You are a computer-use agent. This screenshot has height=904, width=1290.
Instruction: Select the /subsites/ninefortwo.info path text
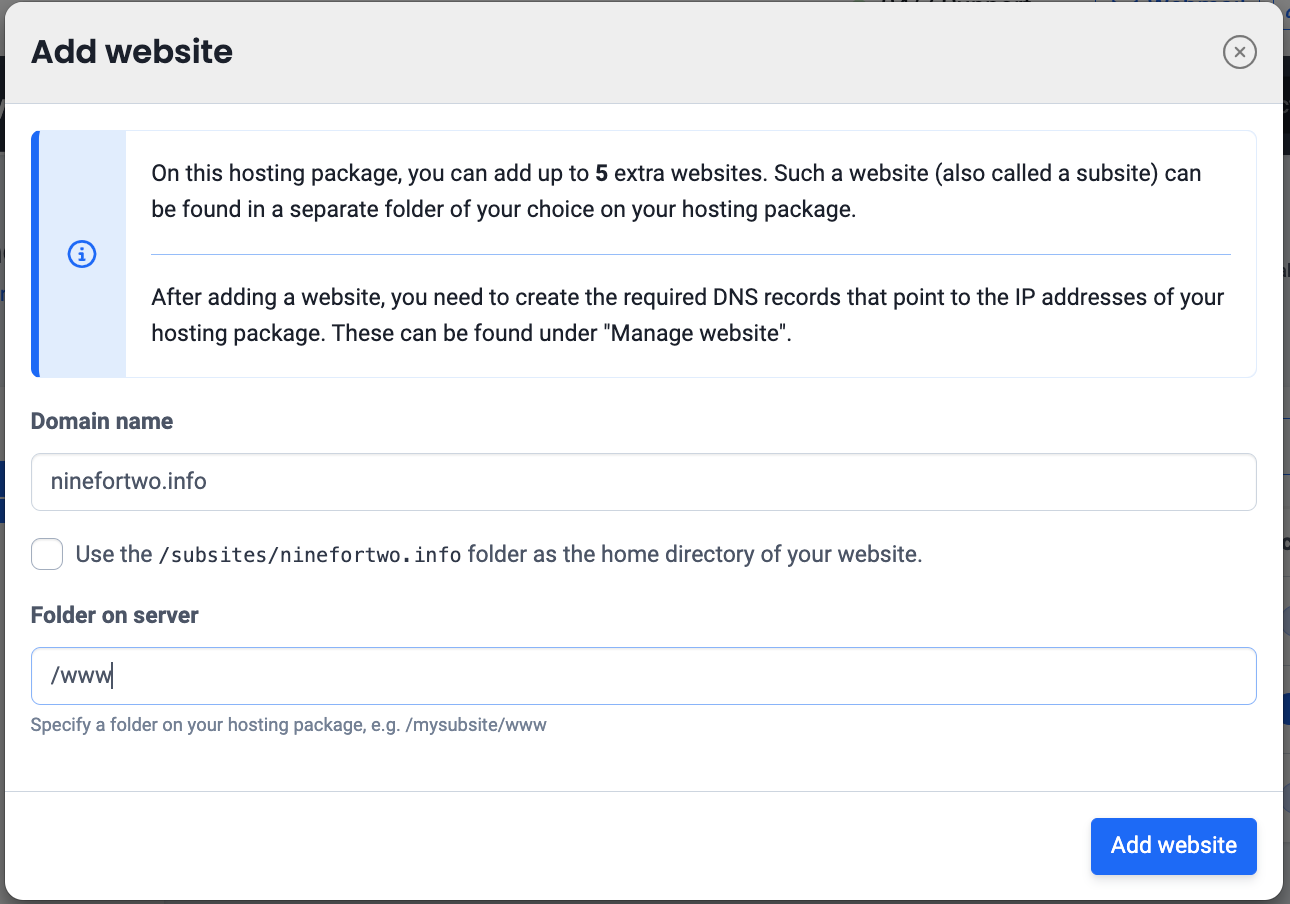[310, 555]
